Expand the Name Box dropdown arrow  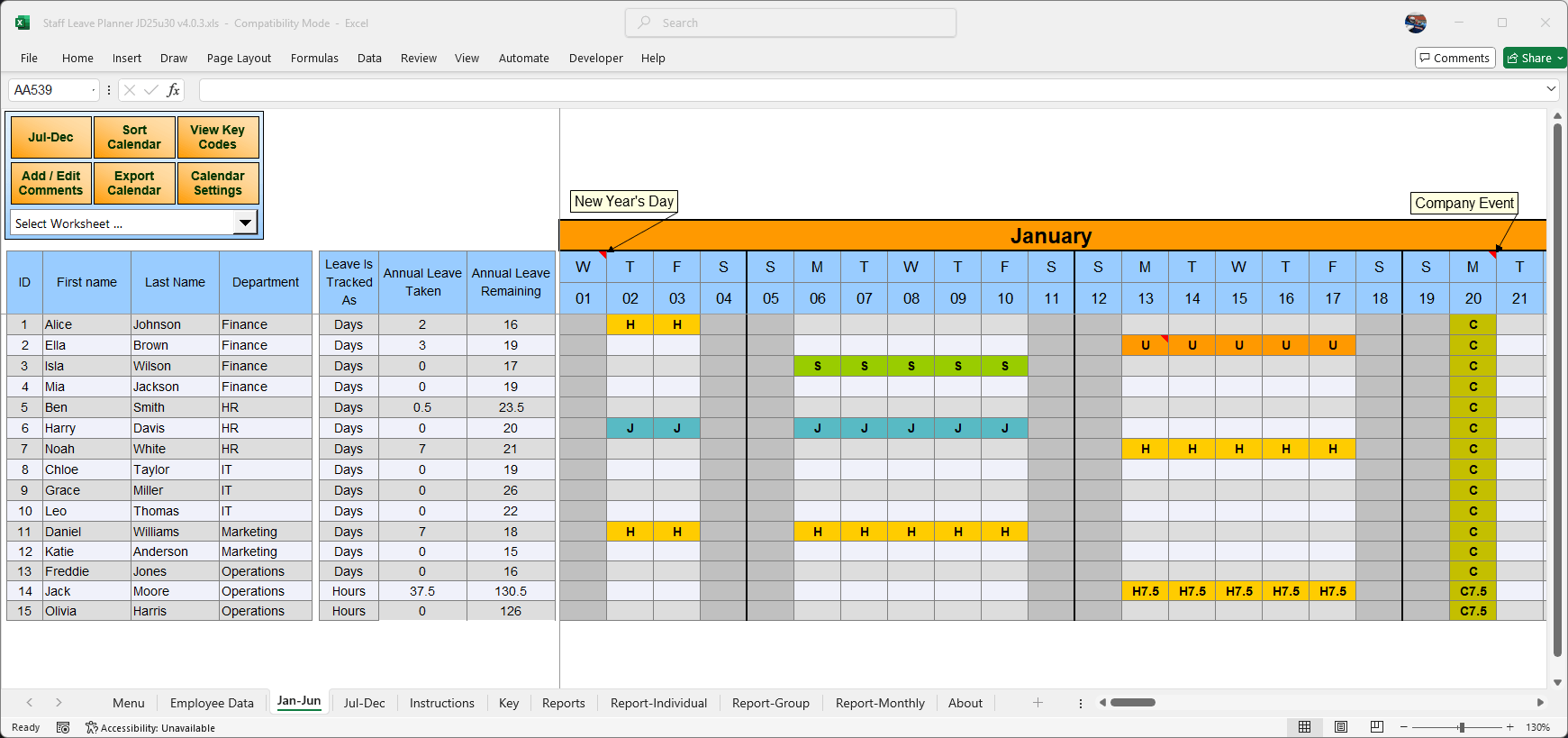tap(93, 90)
